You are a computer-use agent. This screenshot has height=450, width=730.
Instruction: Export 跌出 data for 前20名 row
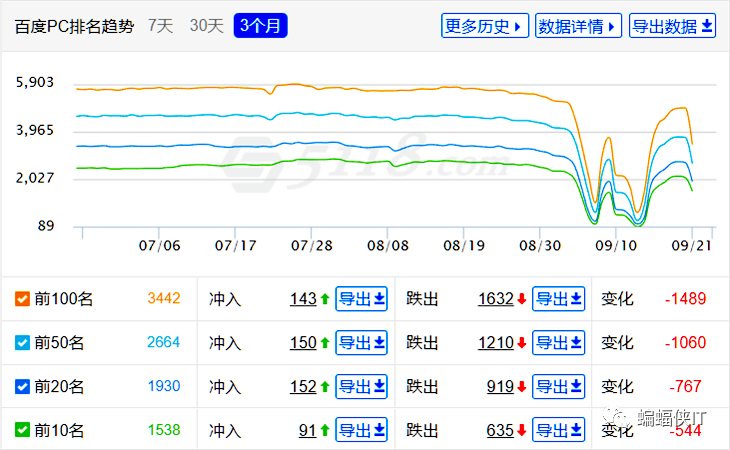558,386
